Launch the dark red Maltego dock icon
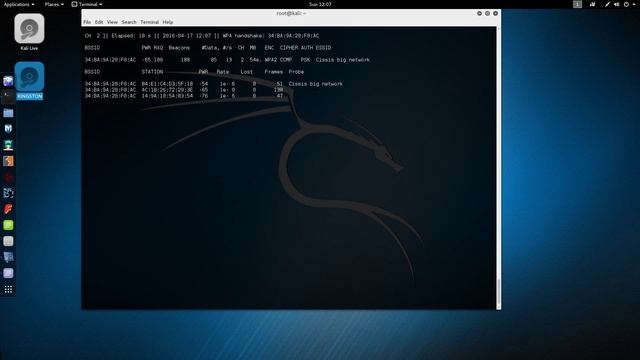The height and width of the screenshot is (360, 640). tap(8, 177)
